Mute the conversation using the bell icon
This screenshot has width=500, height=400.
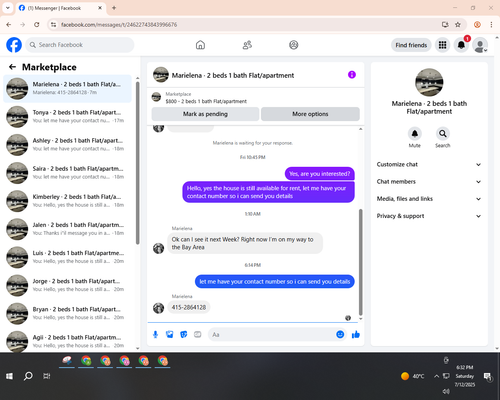(415, 134)
